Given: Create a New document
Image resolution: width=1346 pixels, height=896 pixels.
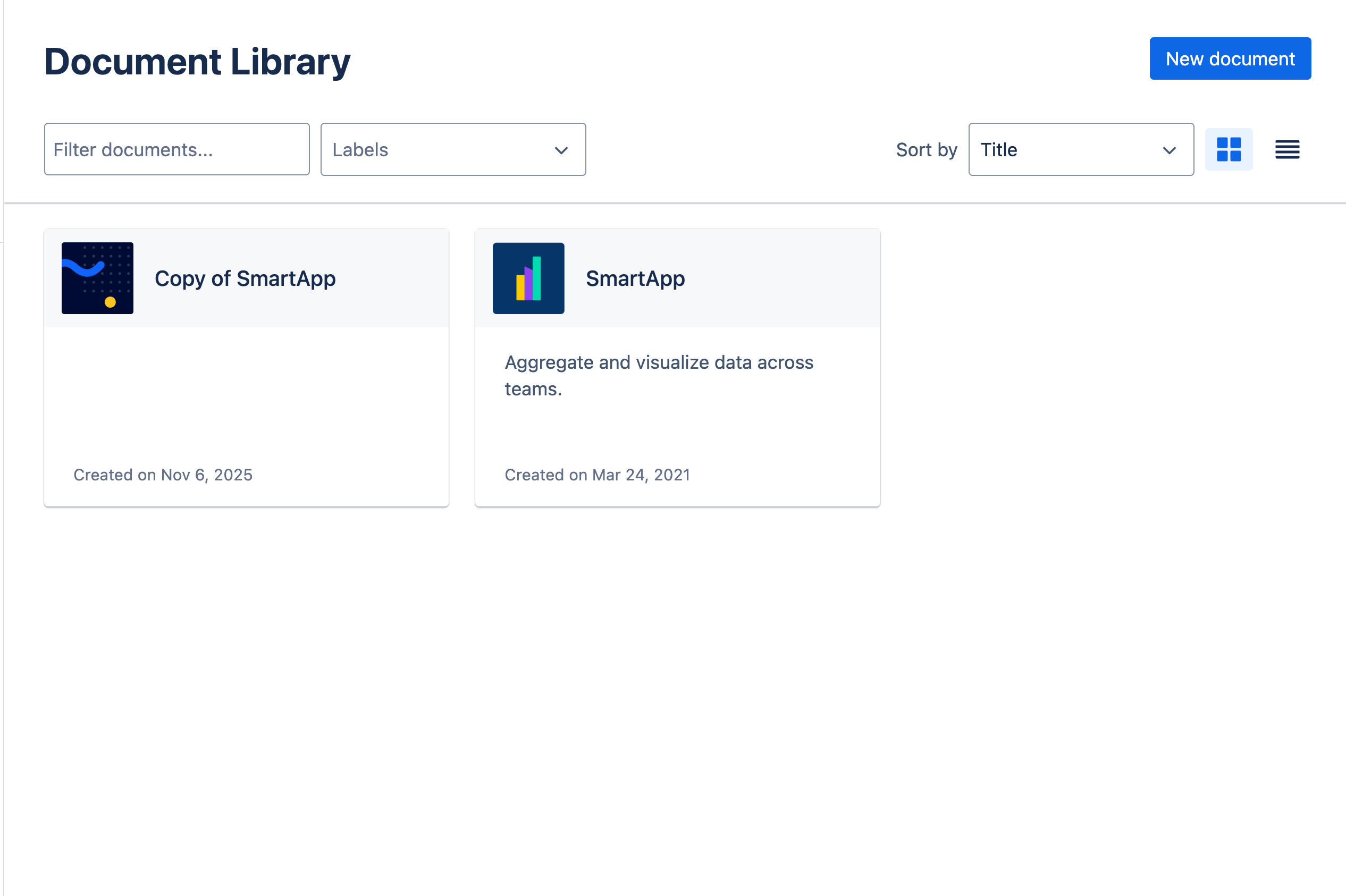Looking at the screenshot, I should pos(1230,58).
